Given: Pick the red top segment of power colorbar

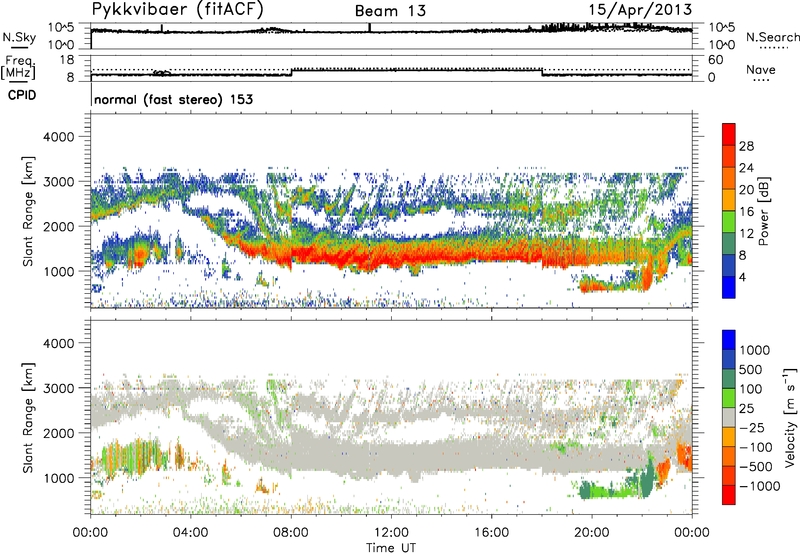Looking at the screenshot, I should pyautogui.click(x=729, y=134).
